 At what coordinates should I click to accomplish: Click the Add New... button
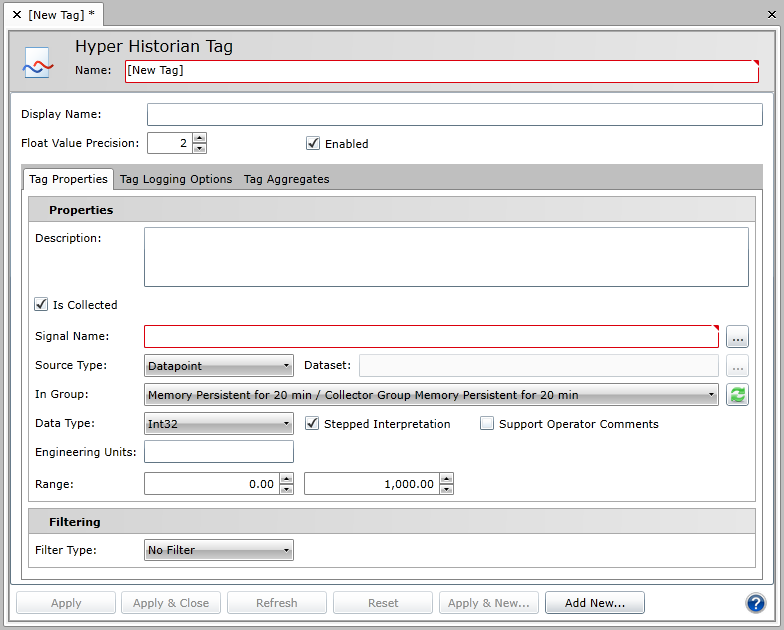594,603
